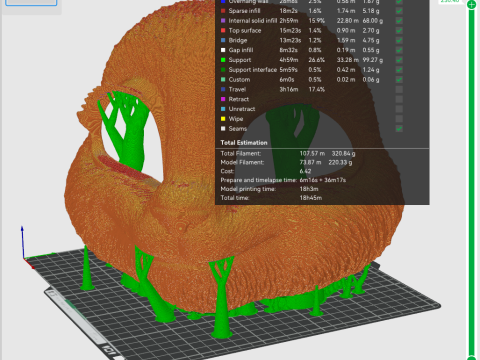Enable the Wipe checkbox
The height and width of the screenshot is (360, 480).
click(x=399, y=119)
